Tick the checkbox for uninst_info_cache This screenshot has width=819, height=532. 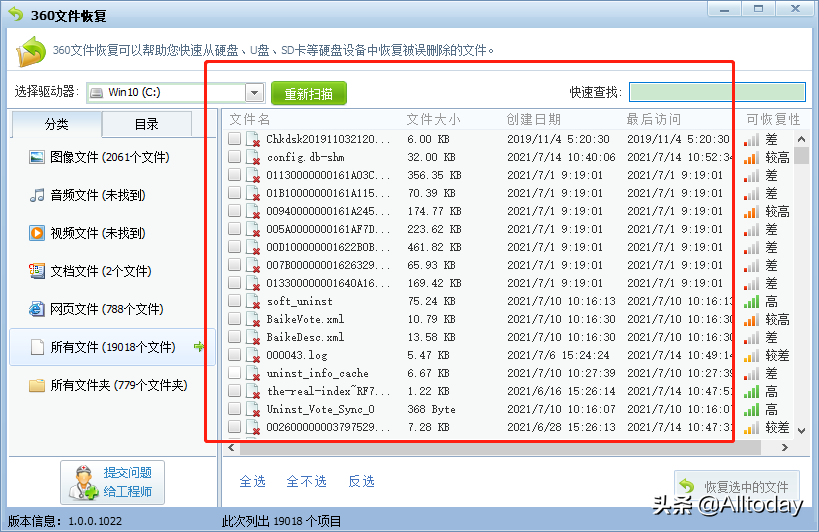(x=235, y=372)
